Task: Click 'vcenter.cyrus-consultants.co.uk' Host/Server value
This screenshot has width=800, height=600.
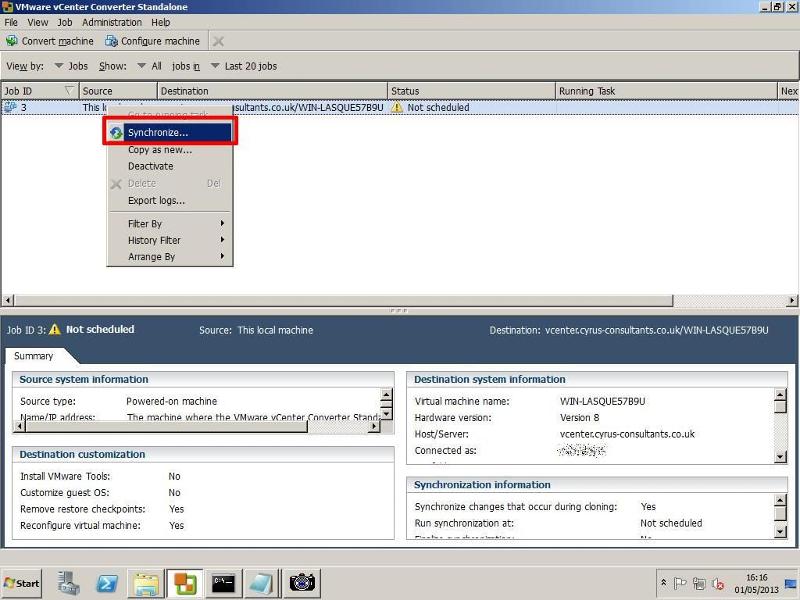Action: coord(627,434)
